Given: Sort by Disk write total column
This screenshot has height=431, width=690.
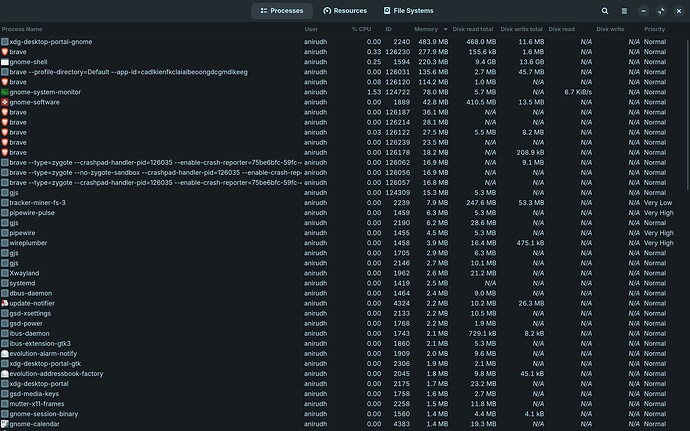Looking at the screenshot, I should (x=521, y=29).
